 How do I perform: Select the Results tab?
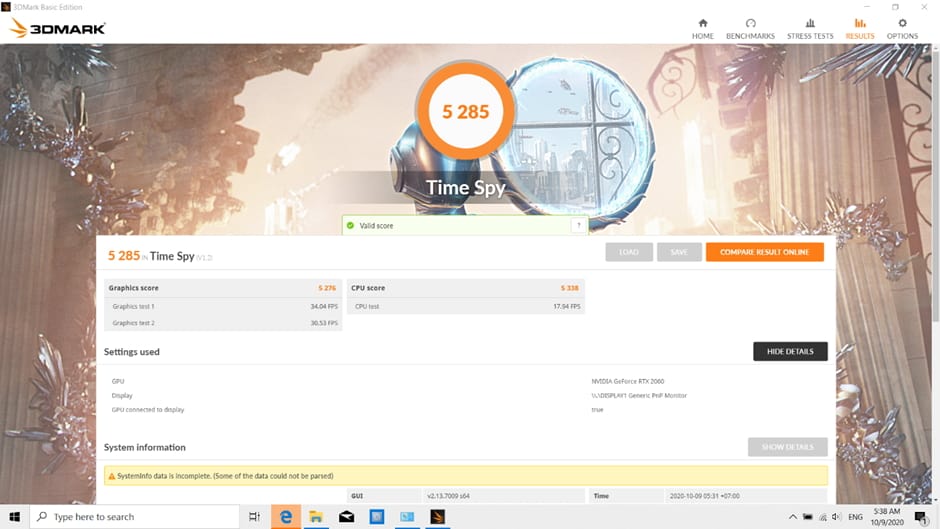859,28
